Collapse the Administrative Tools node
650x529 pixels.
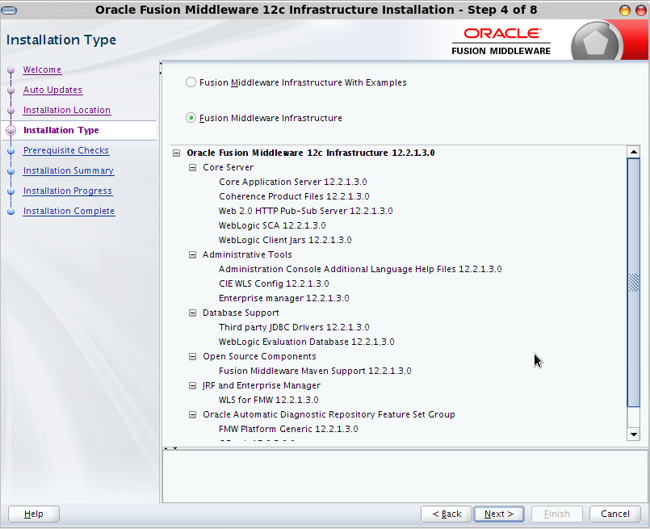(192, 255)
